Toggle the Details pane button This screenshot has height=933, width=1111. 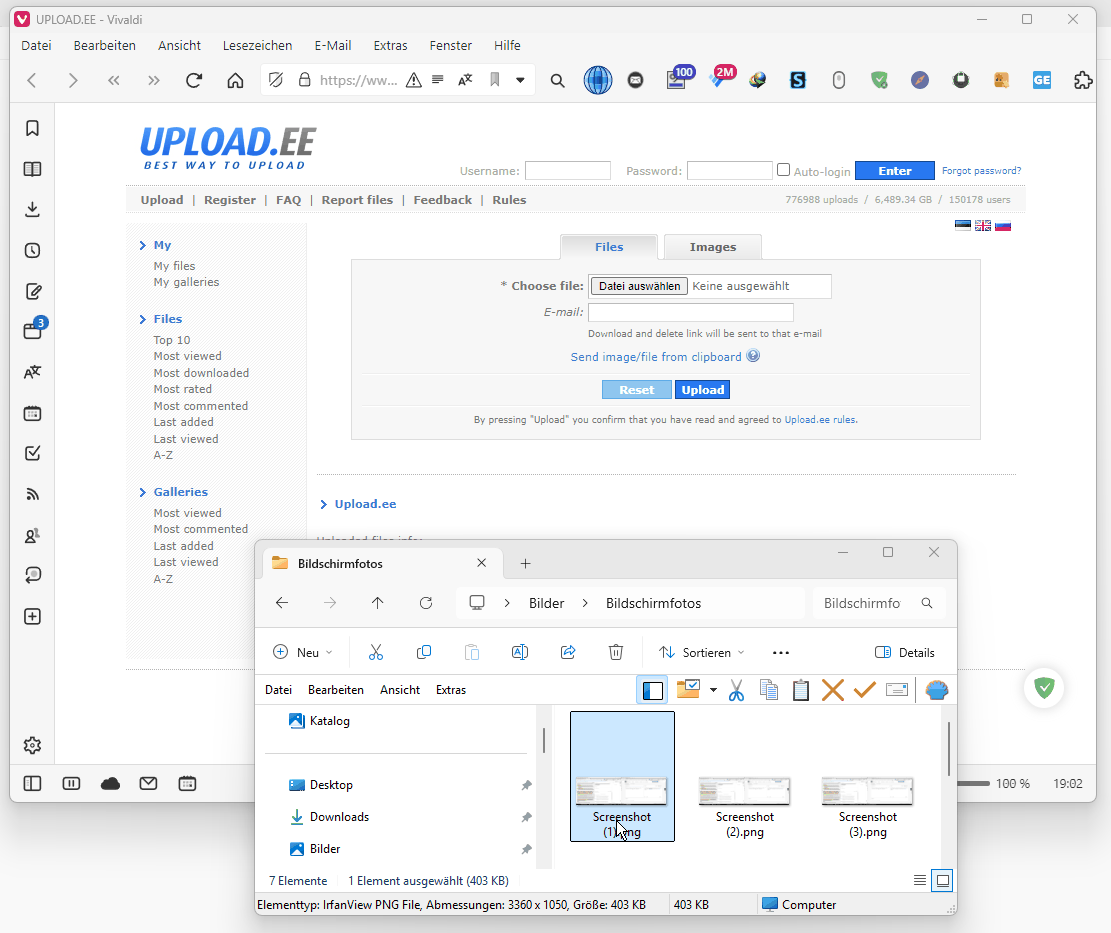pyautogui.click(x=904, y=652)
